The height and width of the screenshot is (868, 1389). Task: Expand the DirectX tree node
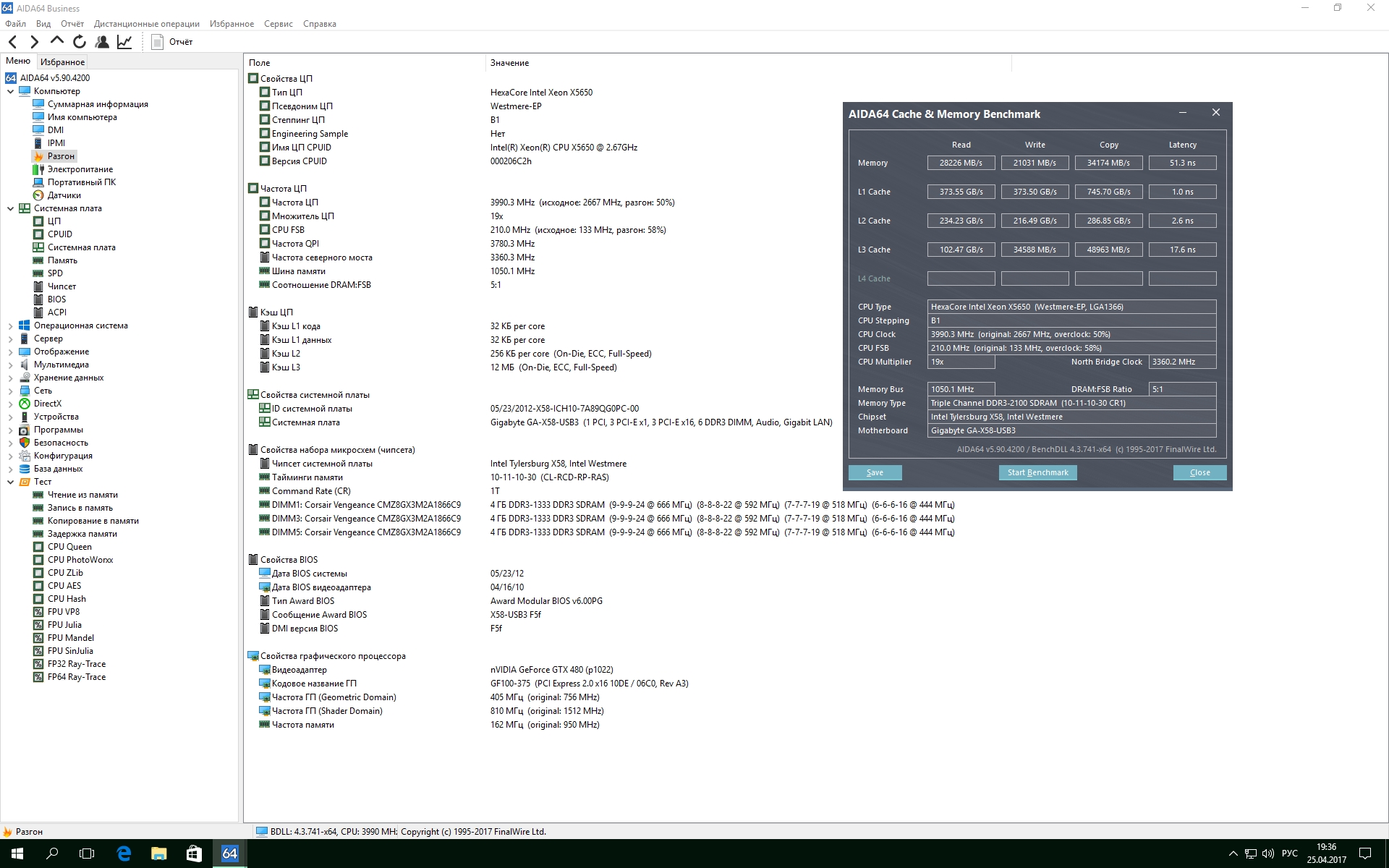click(x=10, y=404)
